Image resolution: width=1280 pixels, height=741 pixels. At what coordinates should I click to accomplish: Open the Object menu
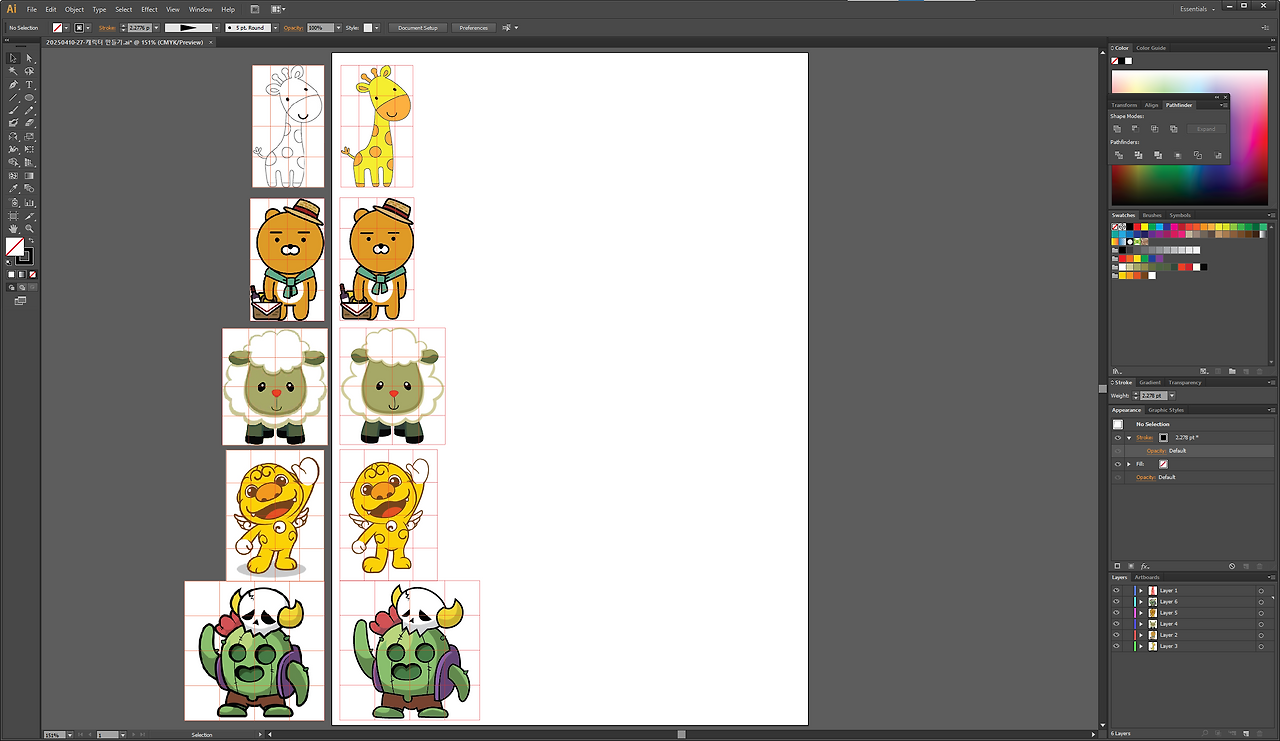[x=74, y=9]
